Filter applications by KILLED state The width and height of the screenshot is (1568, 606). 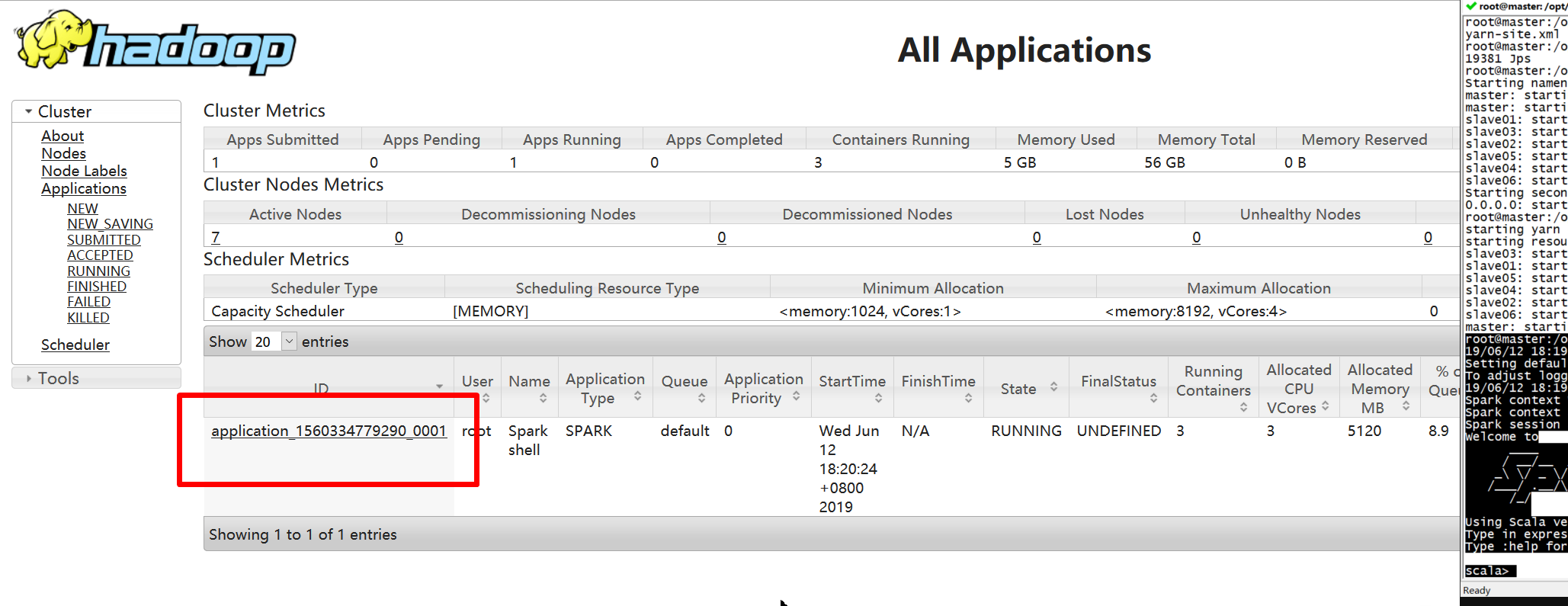[88, 317]
